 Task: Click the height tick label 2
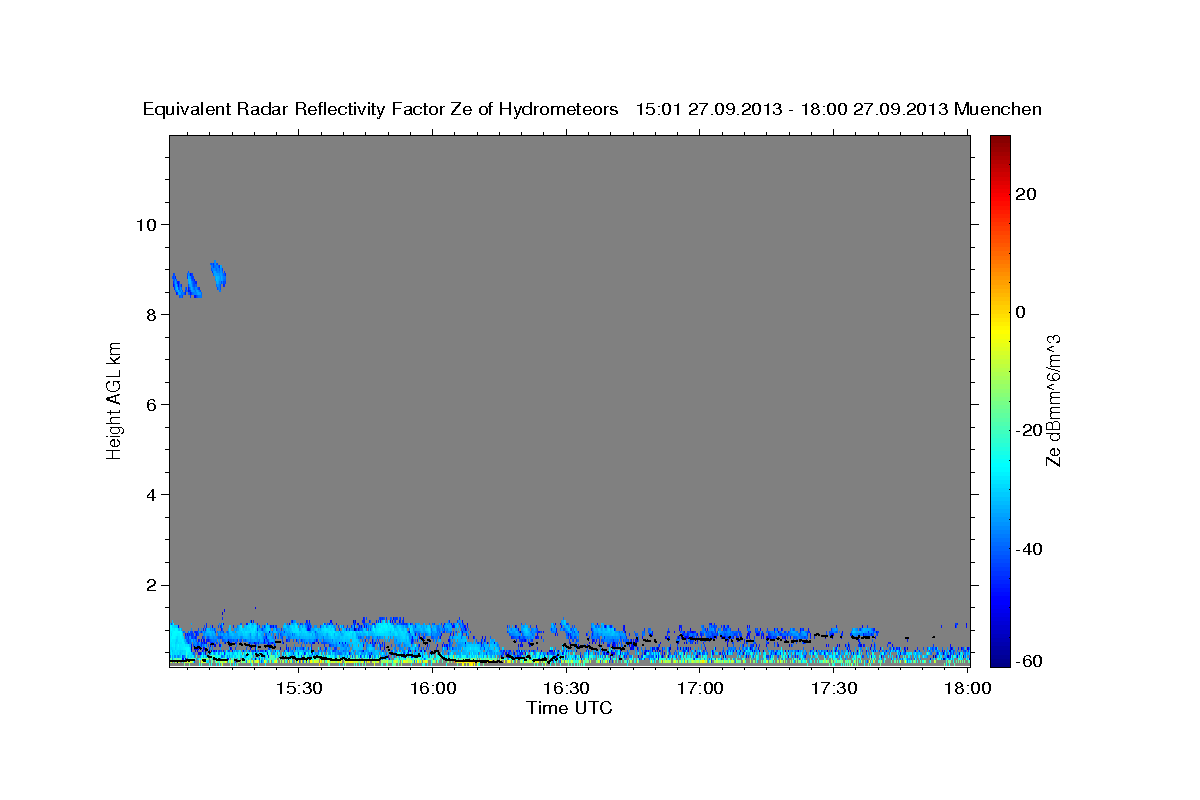[151, 585]
